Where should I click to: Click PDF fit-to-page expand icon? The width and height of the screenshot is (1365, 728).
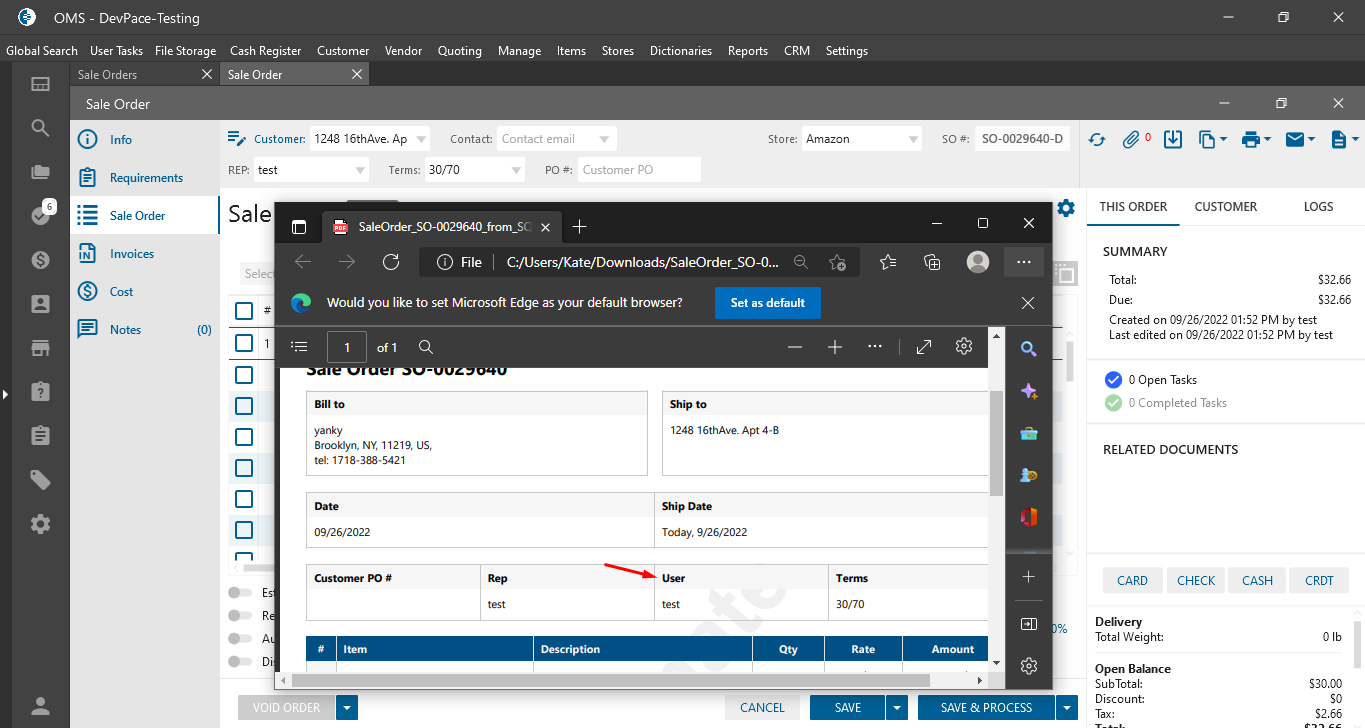[x=924, y=347]
